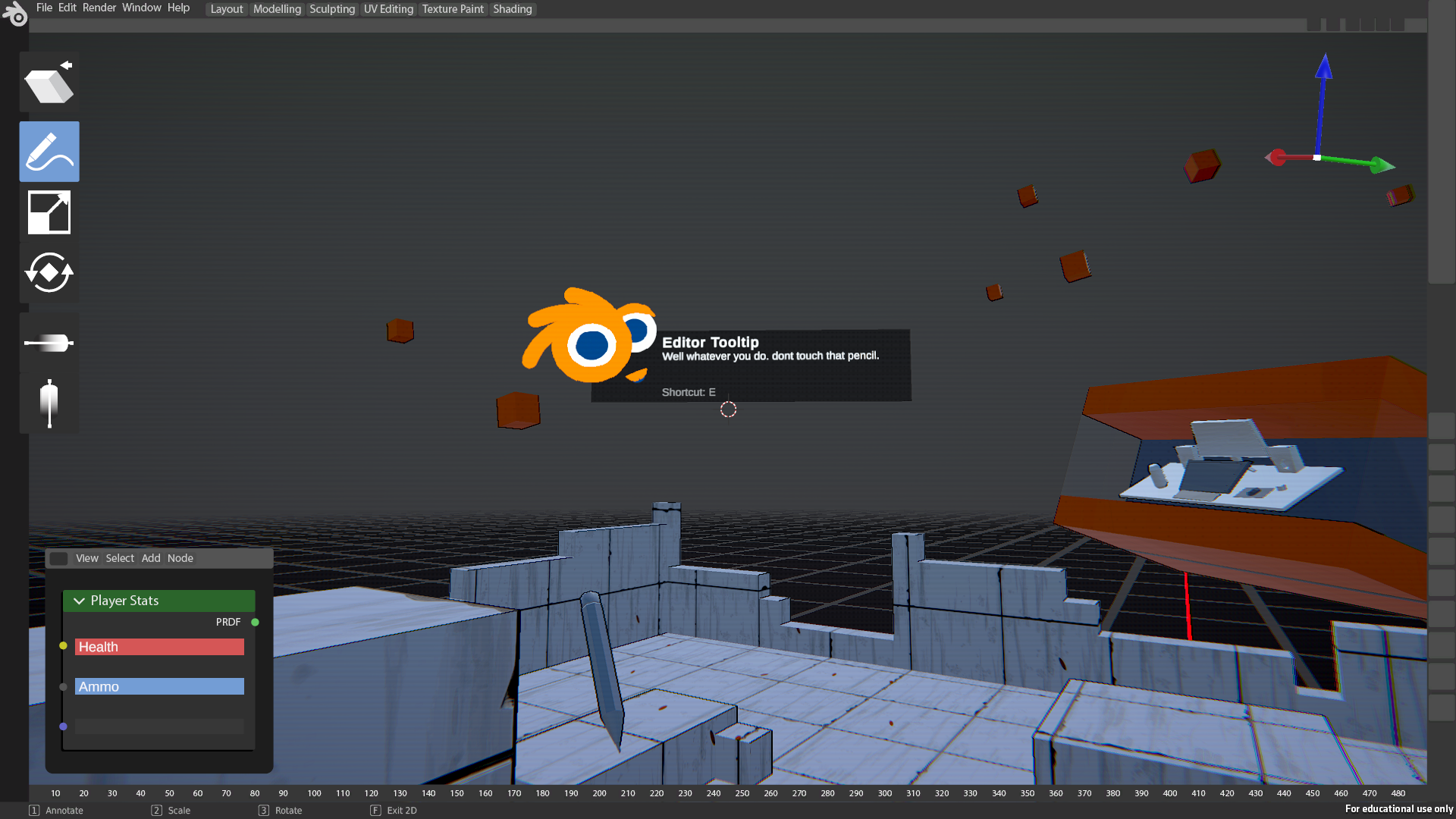Open the node editor Add menu
Image resolution: width=1456 pixels, height=819 pixels.
pos(151,558)
